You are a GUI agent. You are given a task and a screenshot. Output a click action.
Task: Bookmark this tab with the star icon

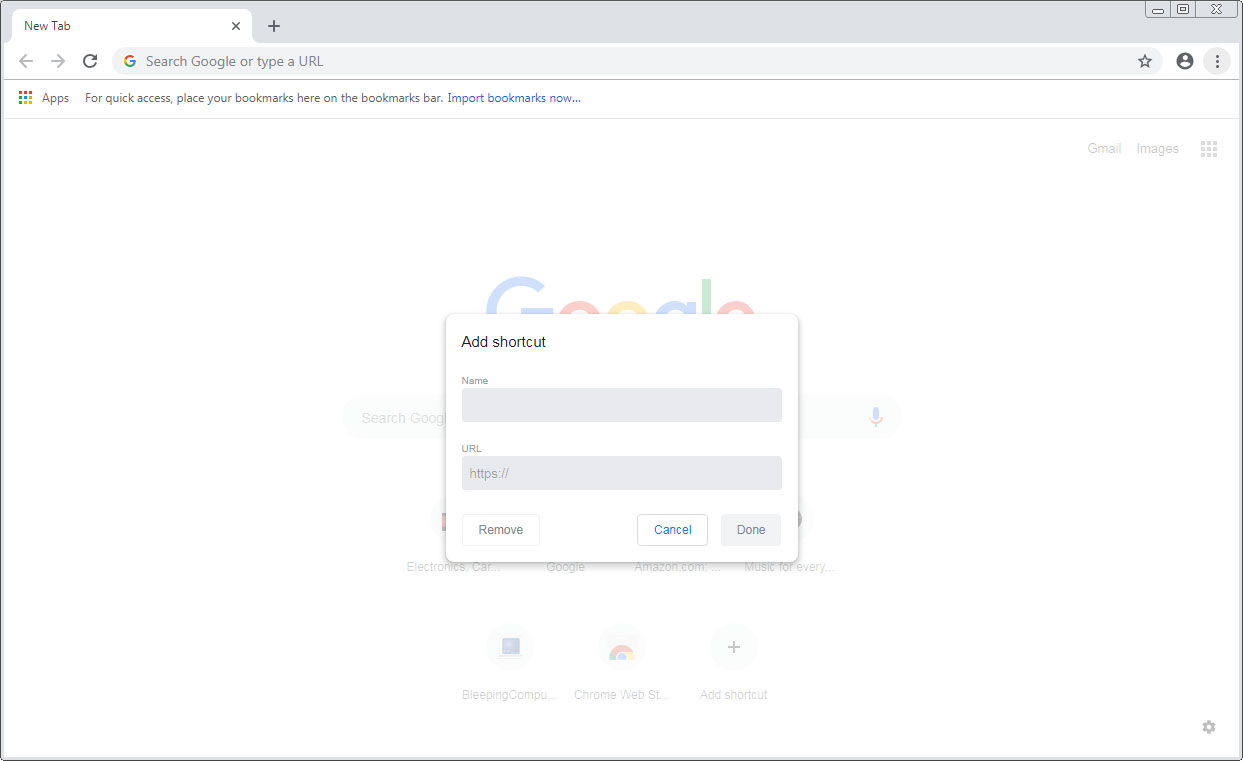(1145, 61)
